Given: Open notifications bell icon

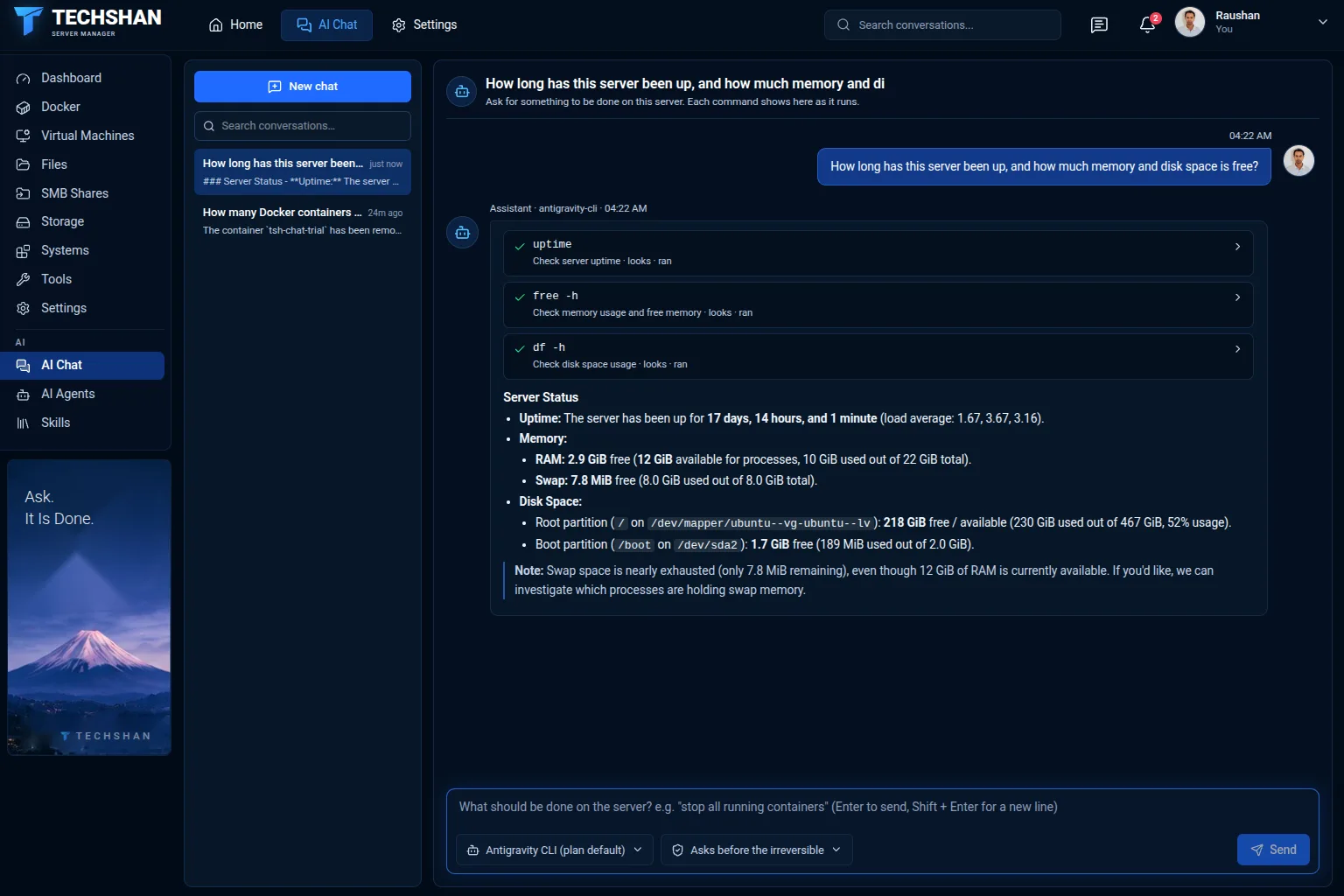Looking at the screenshot, I should pos(1147,24).
